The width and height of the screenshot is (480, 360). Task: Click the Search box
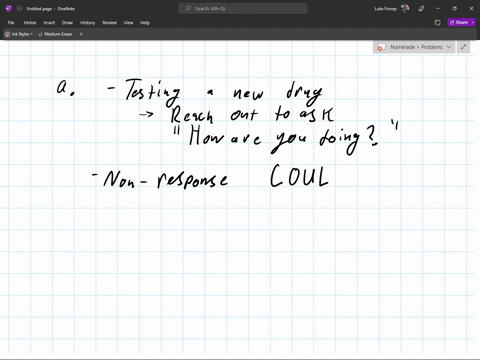pyautogui.click(x=243, y=9)
